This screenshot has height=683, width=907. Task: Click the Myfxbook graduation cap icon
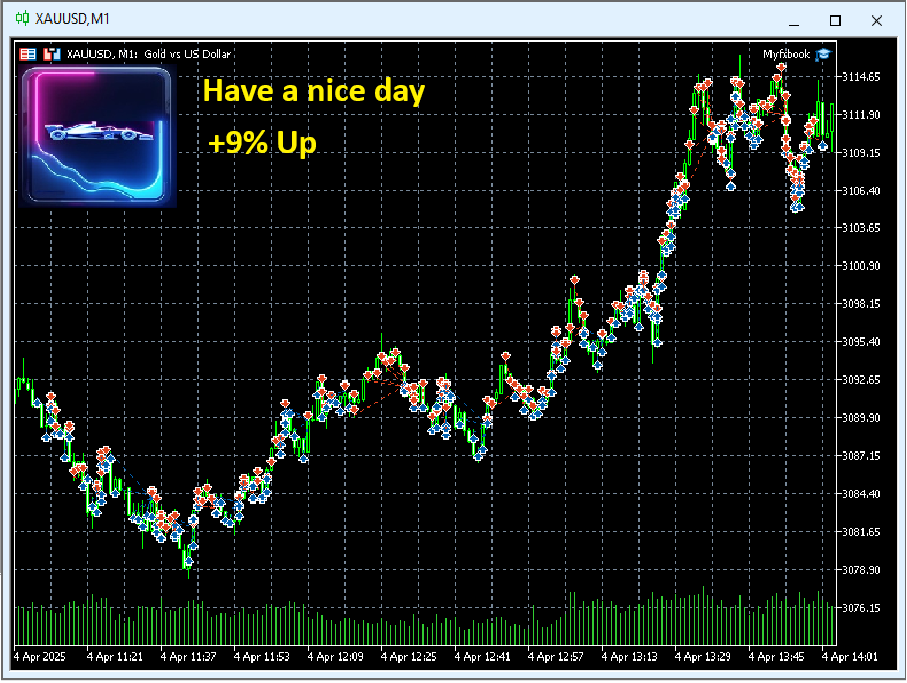tap(823, 54)
